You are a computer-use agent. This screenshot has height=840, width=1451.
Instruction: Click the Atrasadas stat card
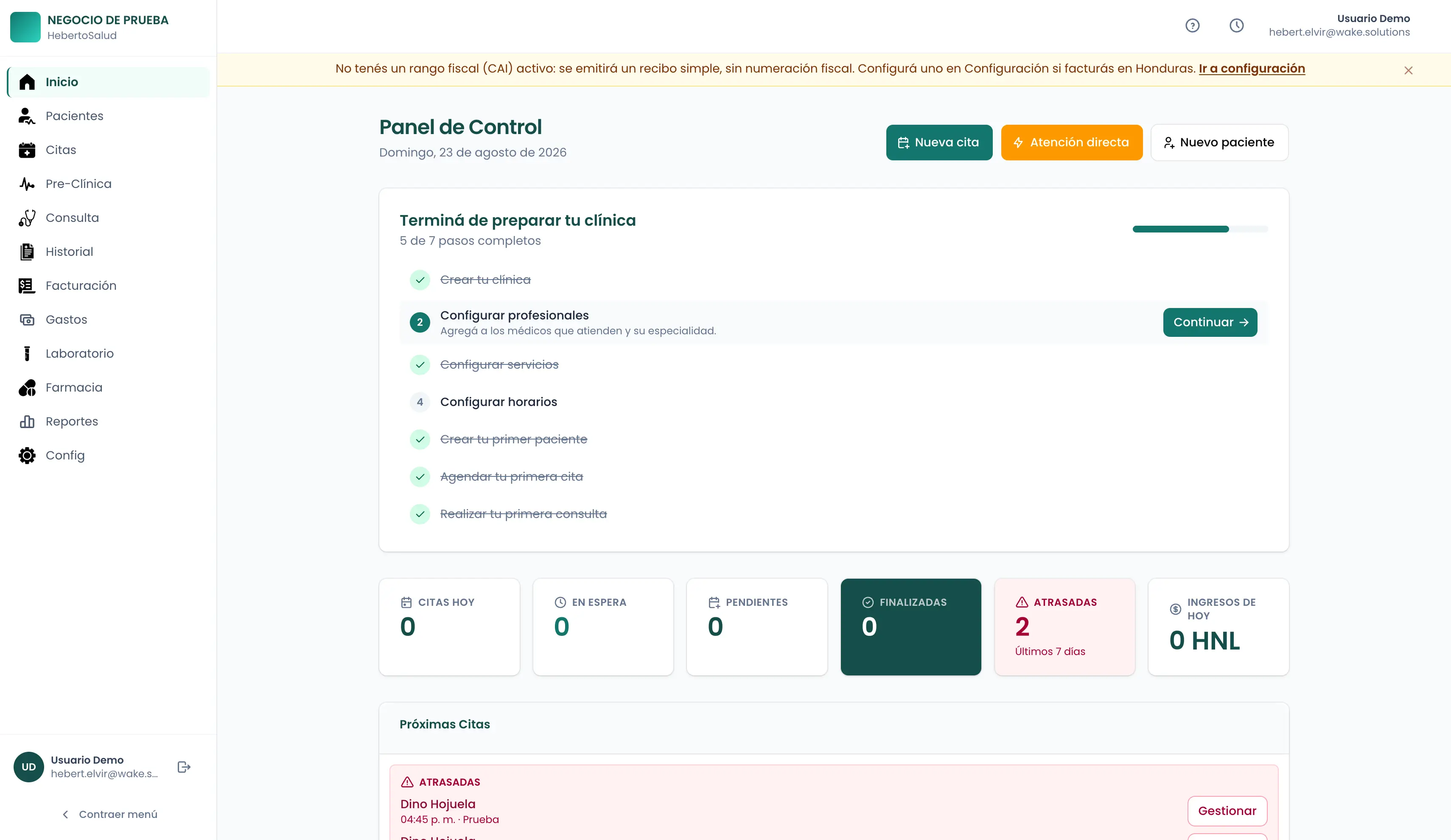1064,627
